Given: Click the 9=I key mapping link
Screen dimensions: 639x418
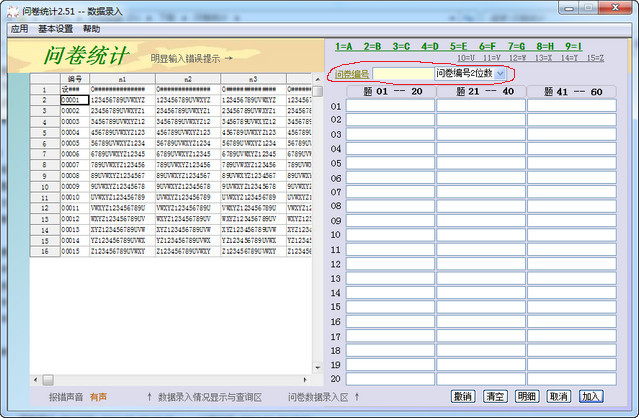Looking at the screenshot, I should 573,46.
